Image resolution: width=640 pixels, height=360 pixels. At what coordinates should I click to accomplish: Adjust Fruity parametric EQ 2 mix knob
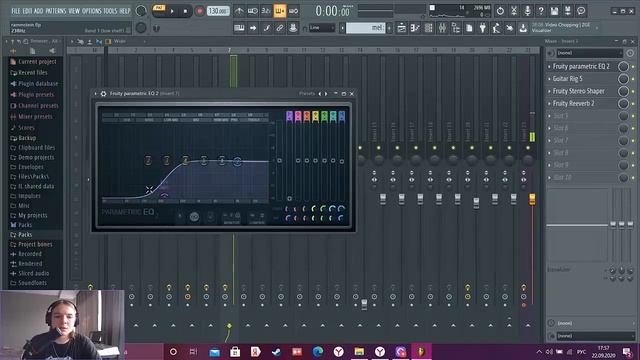(623, 66)
